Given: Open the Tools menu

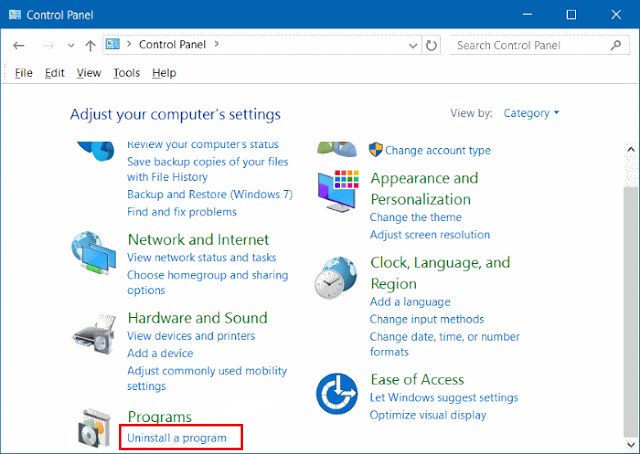Looking at the screenshot, I should click(127, 73).
